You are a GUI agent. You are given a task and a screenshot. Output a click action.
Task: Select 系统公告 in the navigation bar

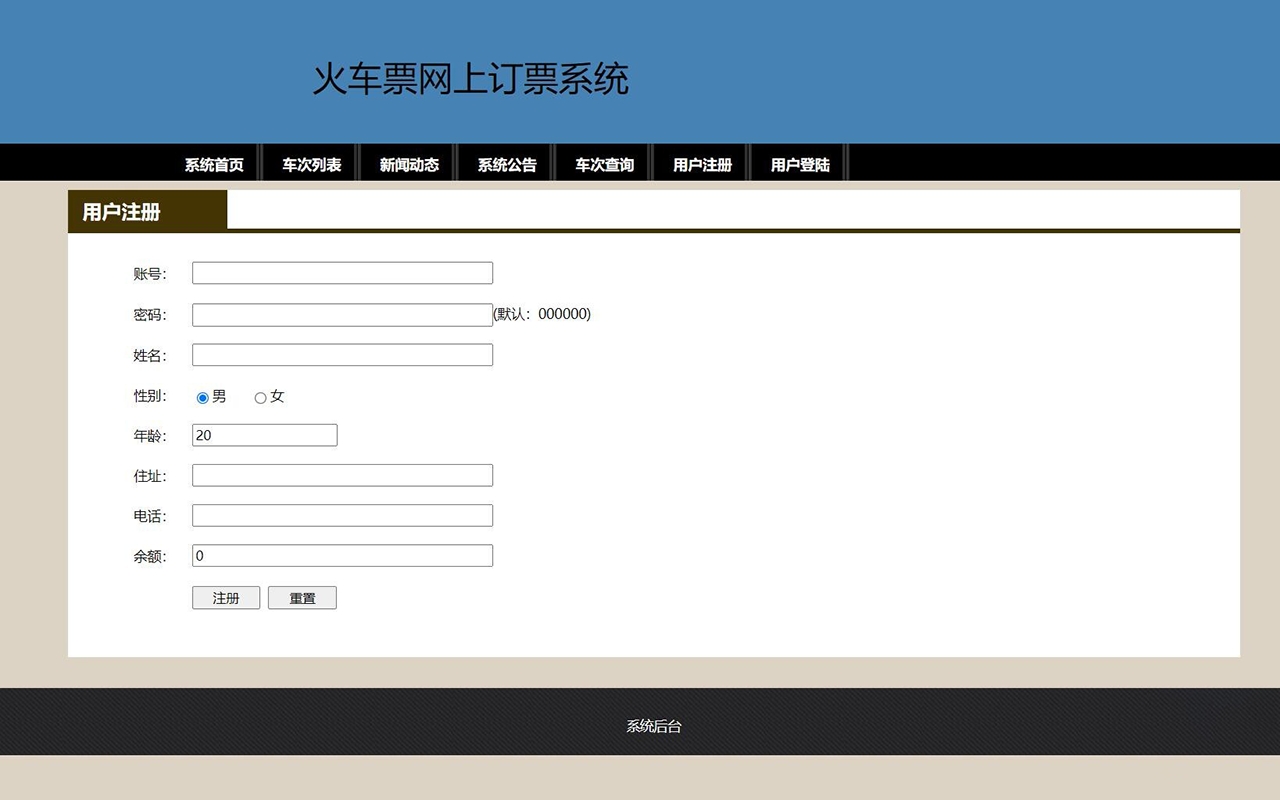507,165
